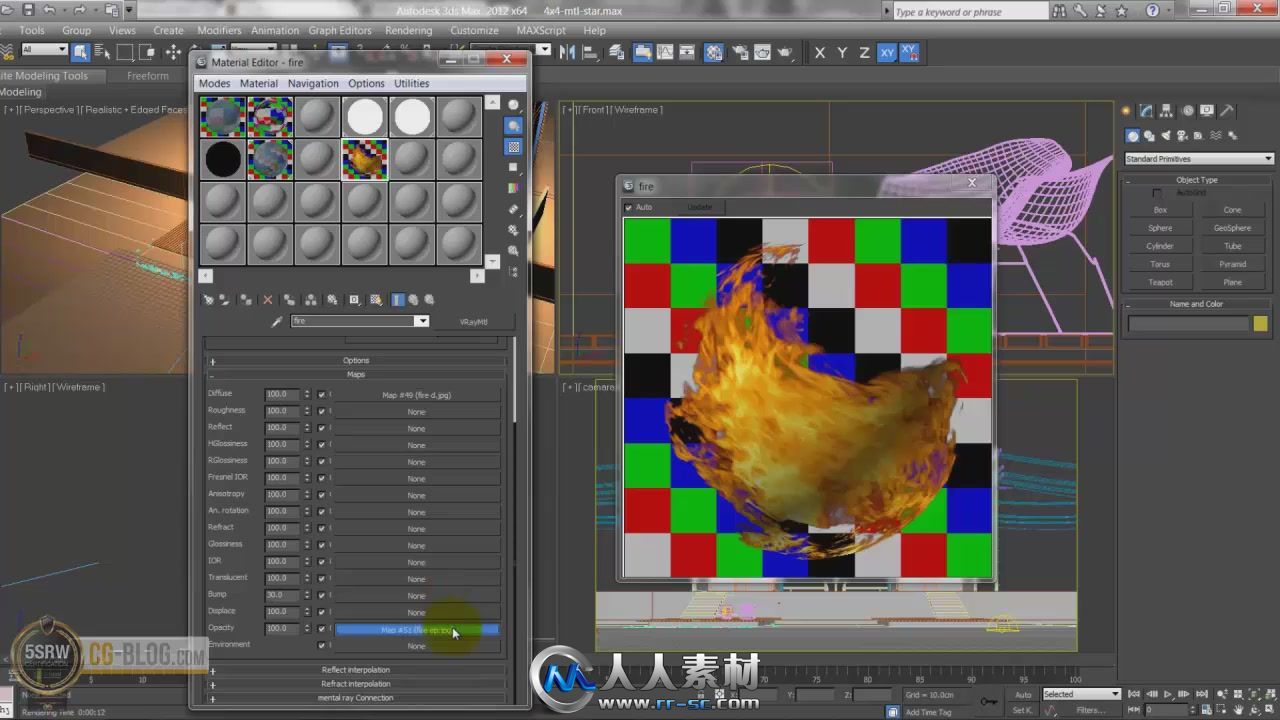Collapse the Object Type rollout
The height and width of the screenshot is (720, 1280).
pos(1197,180)
